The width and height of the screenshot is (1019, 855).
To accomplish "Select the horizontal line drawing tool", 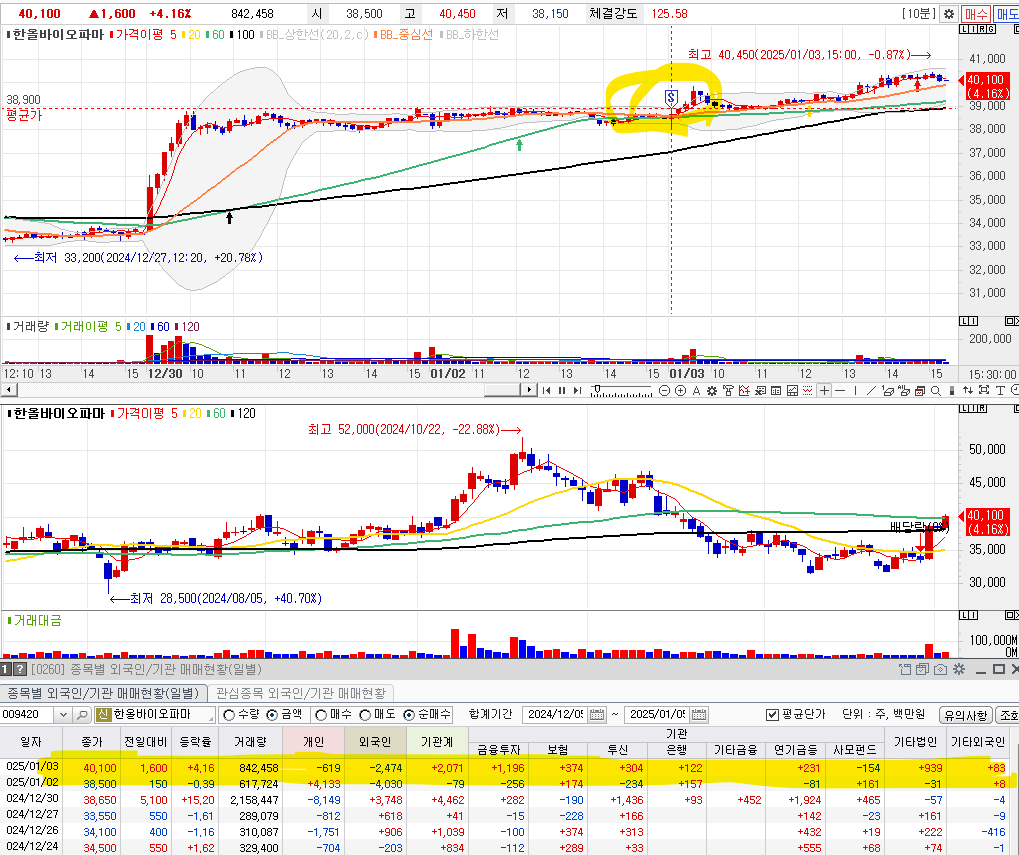I will [x=840, y=390].
